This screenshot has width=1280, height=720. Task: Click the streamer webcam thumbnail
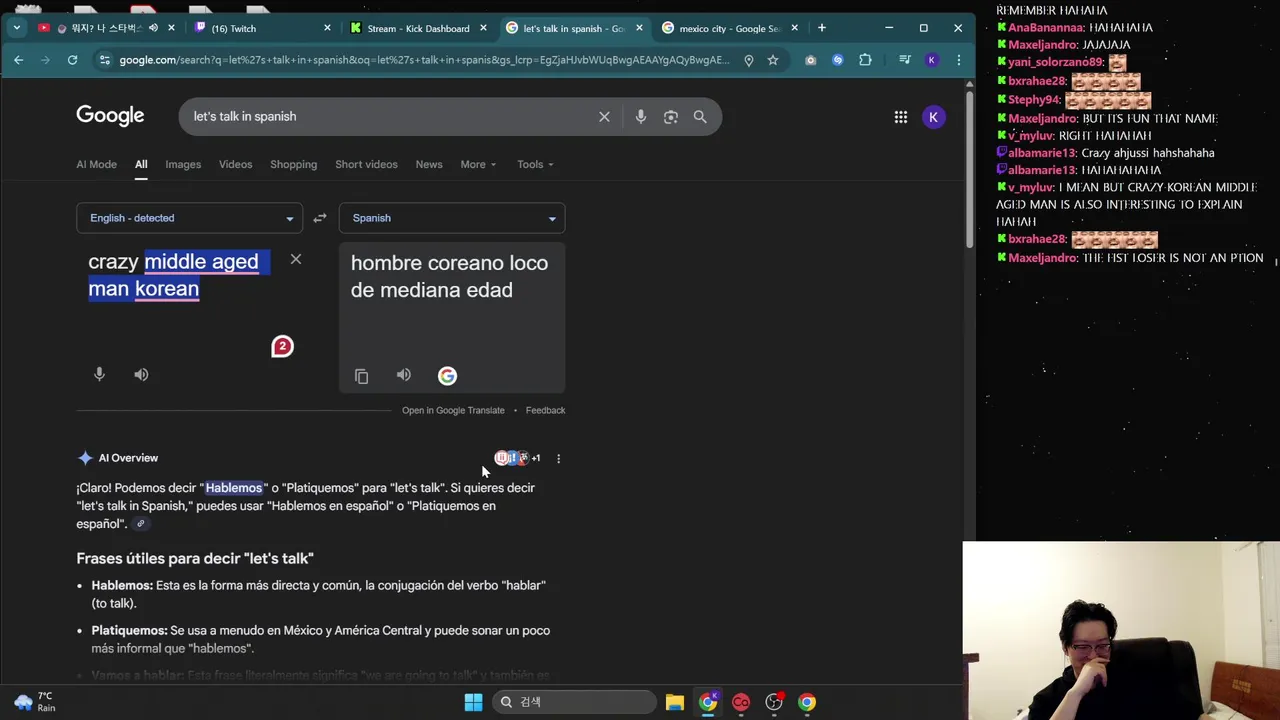[x=1121, y=631]
